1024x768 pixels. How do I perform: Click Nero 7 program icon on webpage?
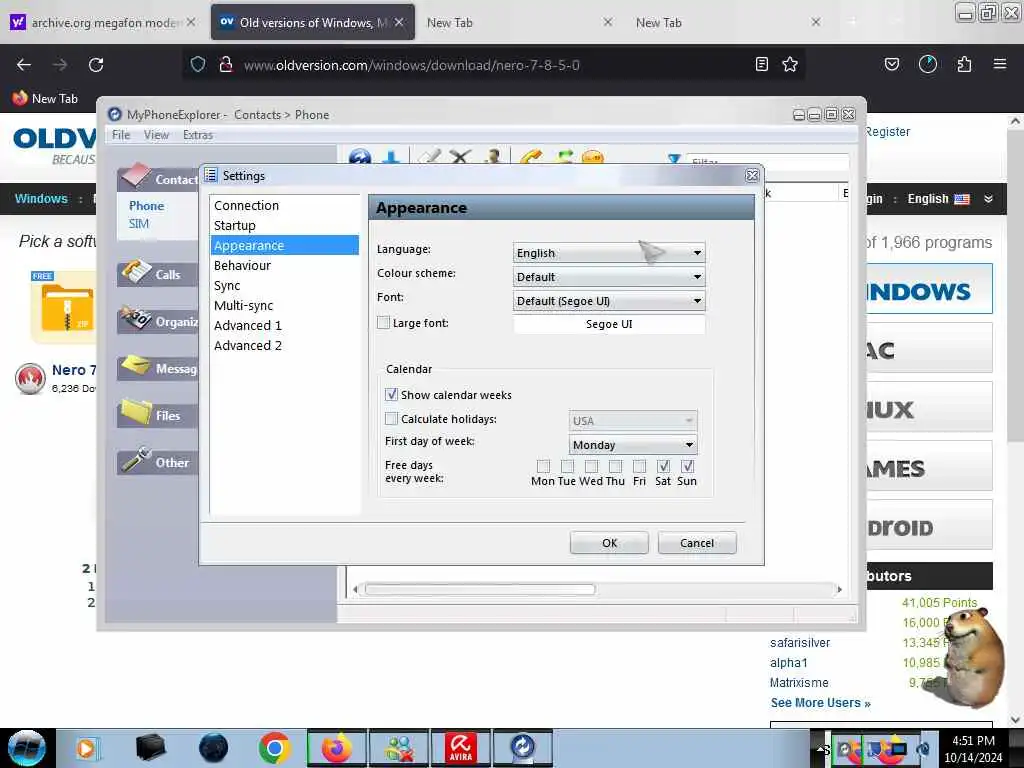(x=30, y=379)
